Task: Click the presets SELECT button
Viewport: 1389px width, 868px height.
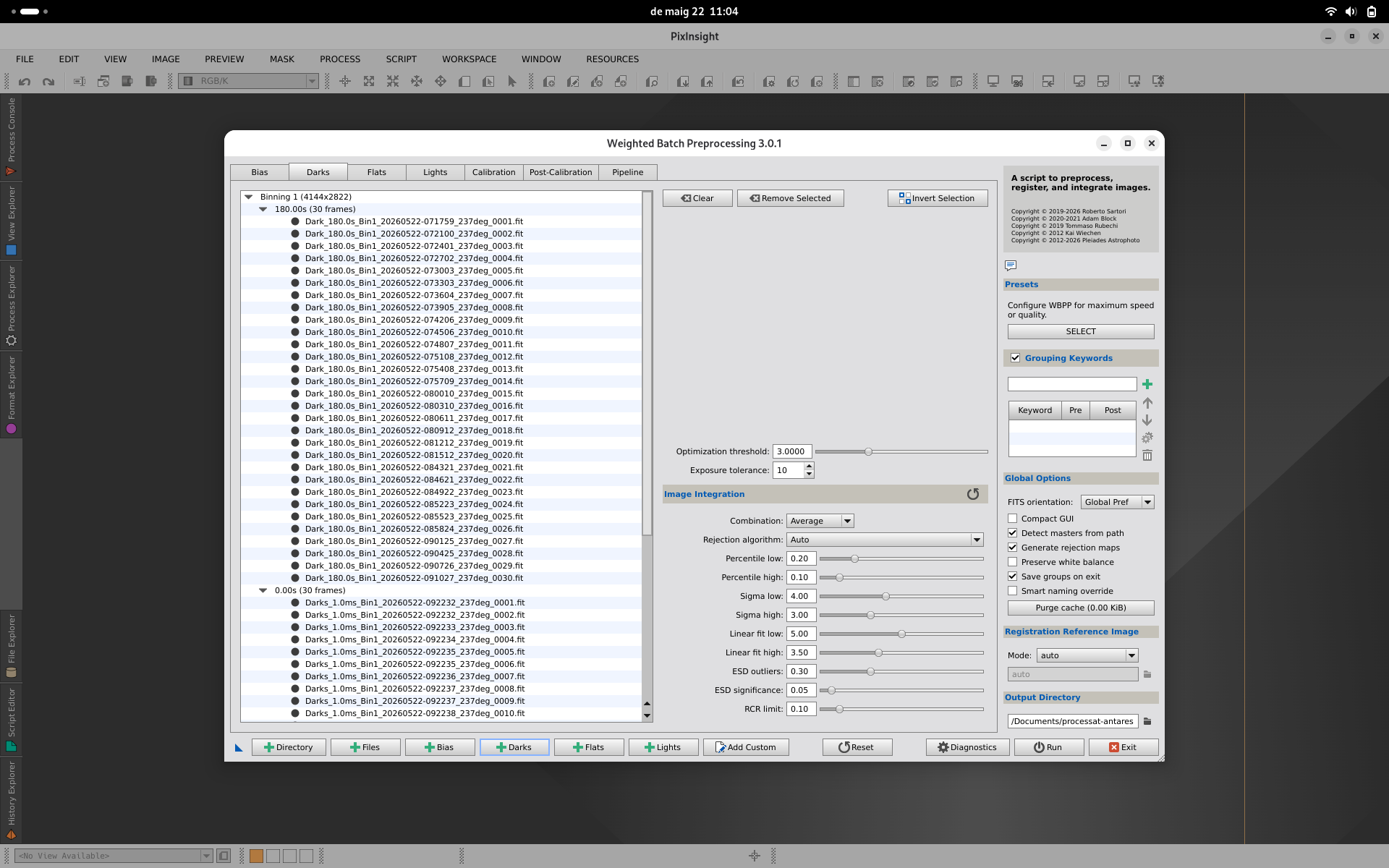Action: click(1081, 331)
